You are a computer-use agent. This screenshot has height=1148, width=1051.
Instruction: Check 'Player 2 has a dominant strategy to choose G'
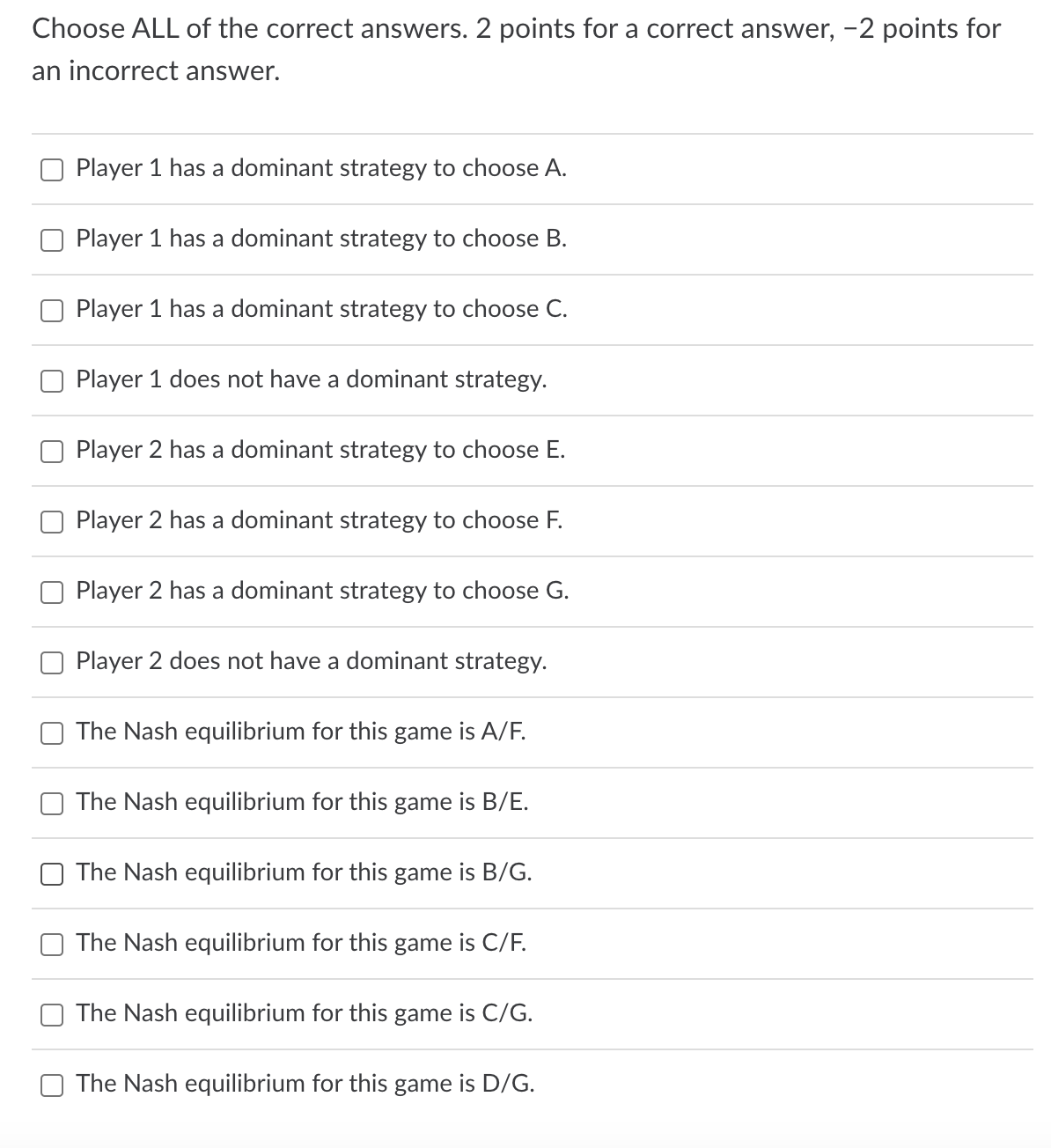(52, 592)
